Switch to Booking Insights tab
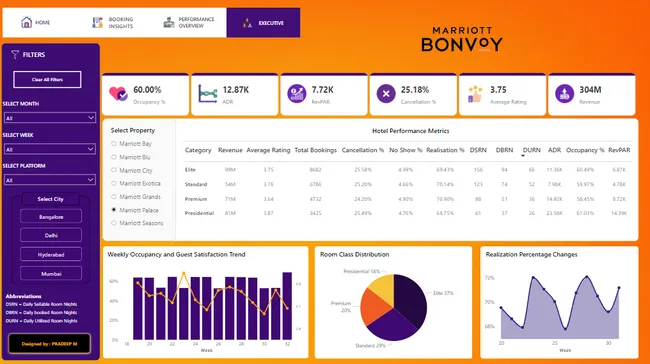Image resolution: width=650 pixels, height=364 pixels. coord(113,23)
